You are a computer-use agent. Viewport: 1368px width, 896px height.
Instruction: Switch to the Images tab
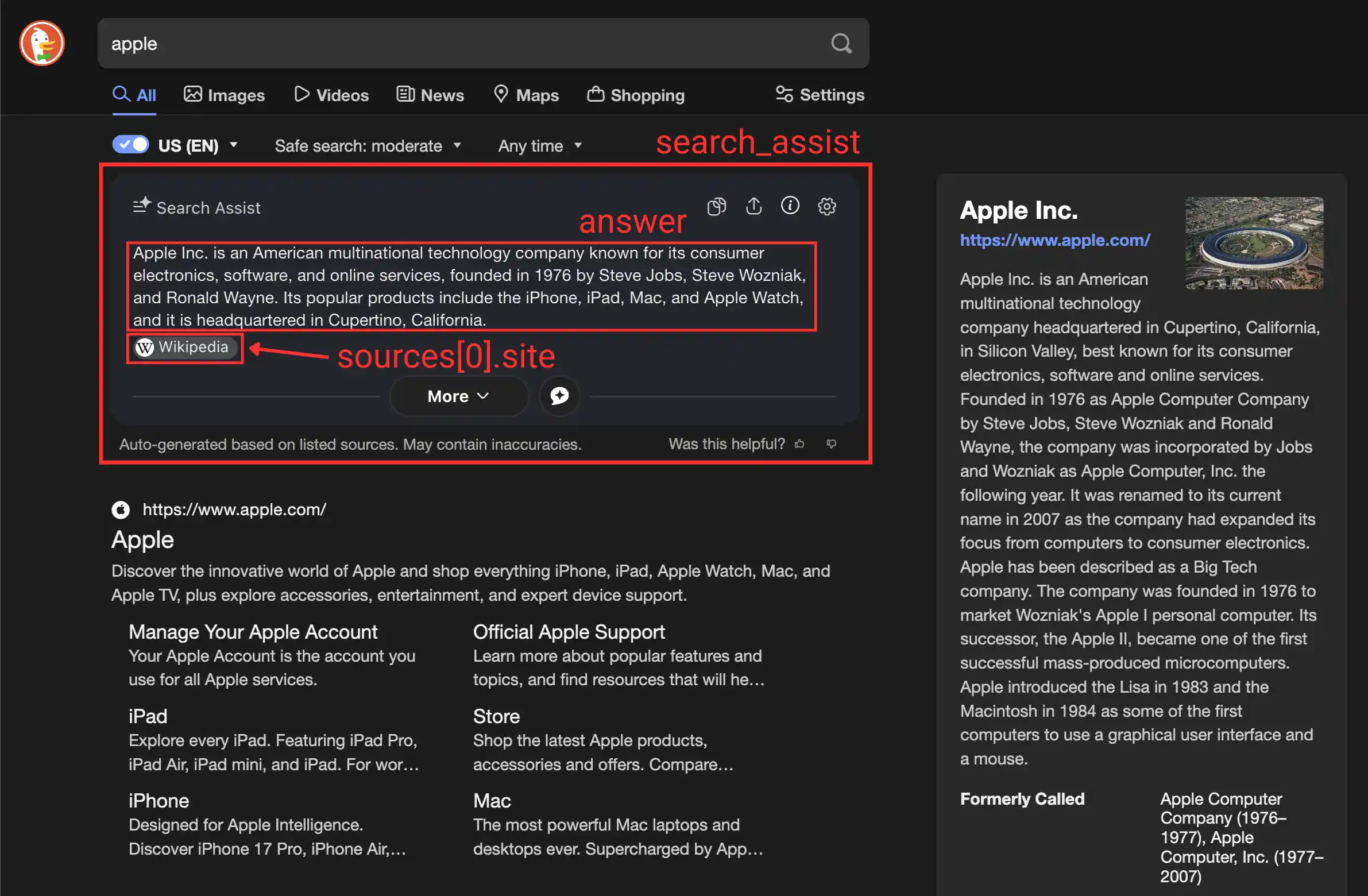[224, 95]
